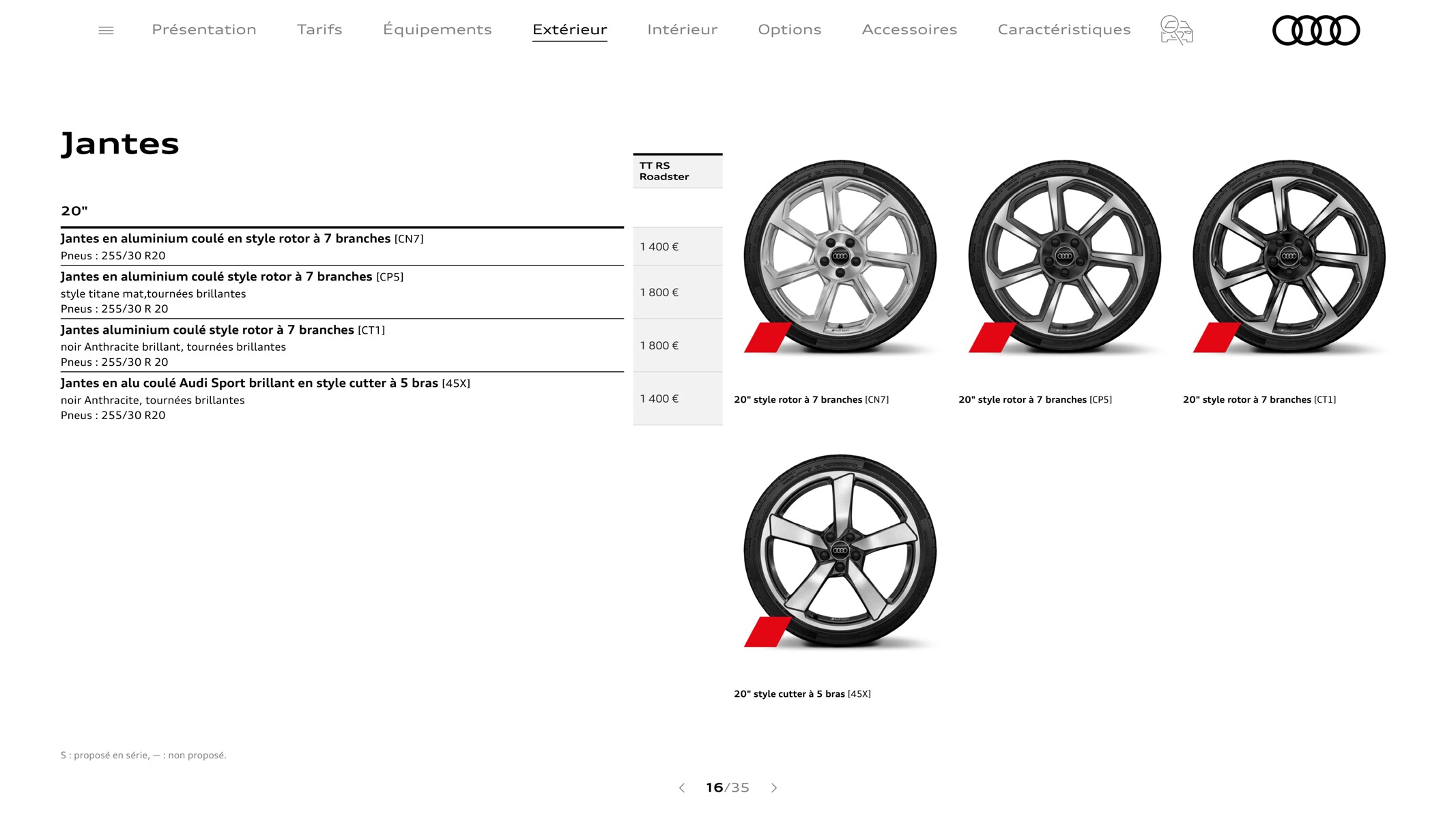Open the Caractéristiques tab

(x=1064, y=29)
